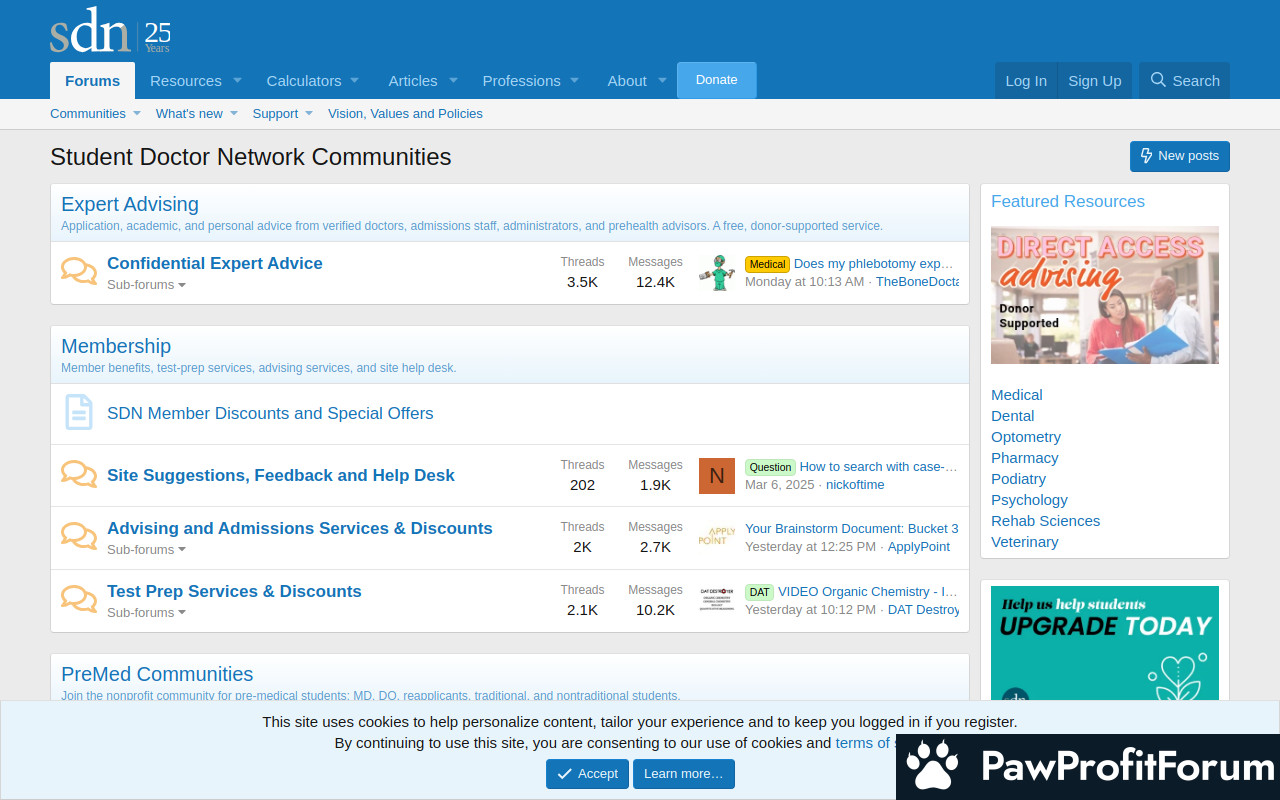Click the document icon beside SDN Member Discounts

click(x=79, y=413)
